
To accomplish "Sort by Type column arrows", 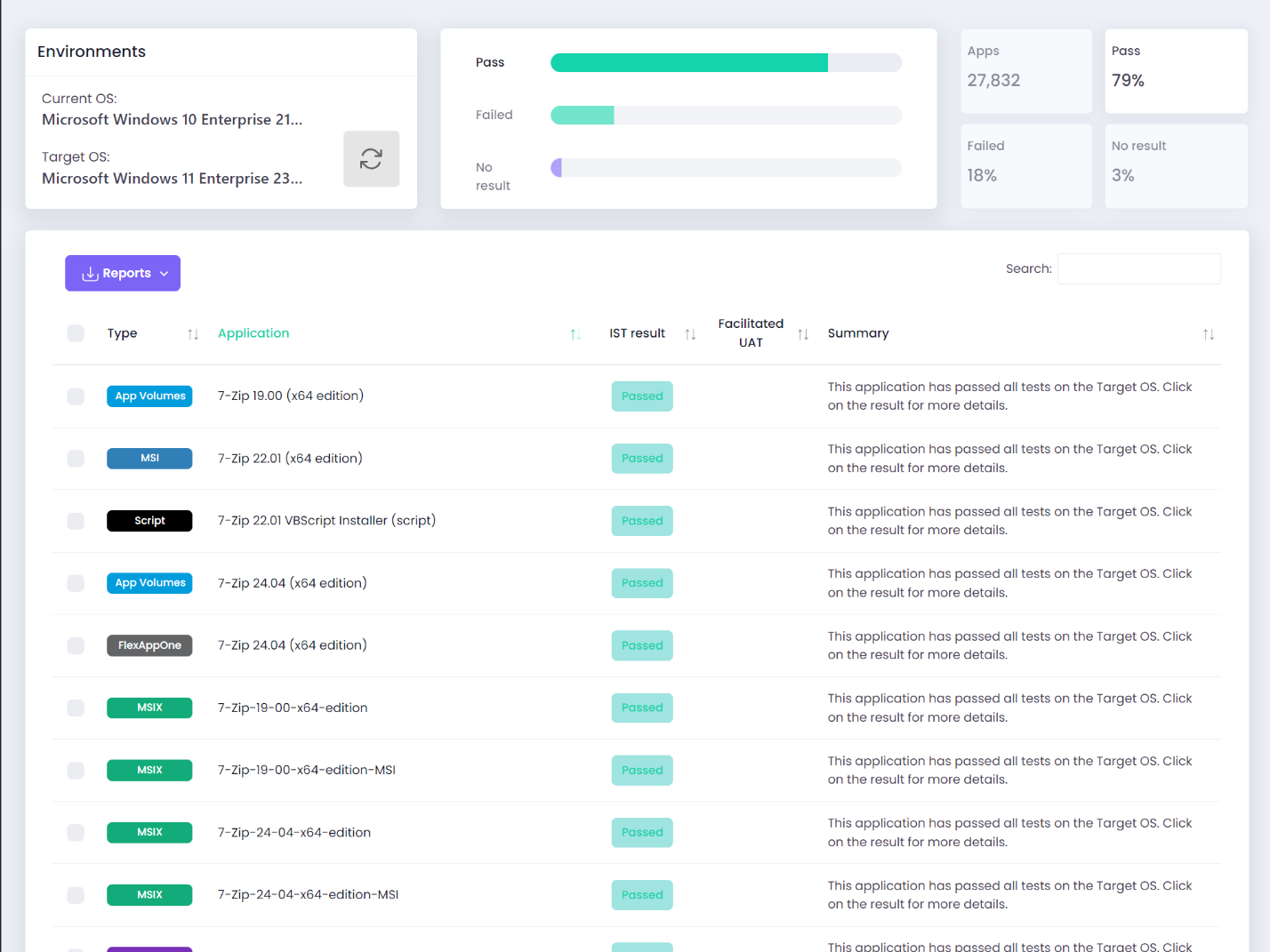I will (193, 334).
